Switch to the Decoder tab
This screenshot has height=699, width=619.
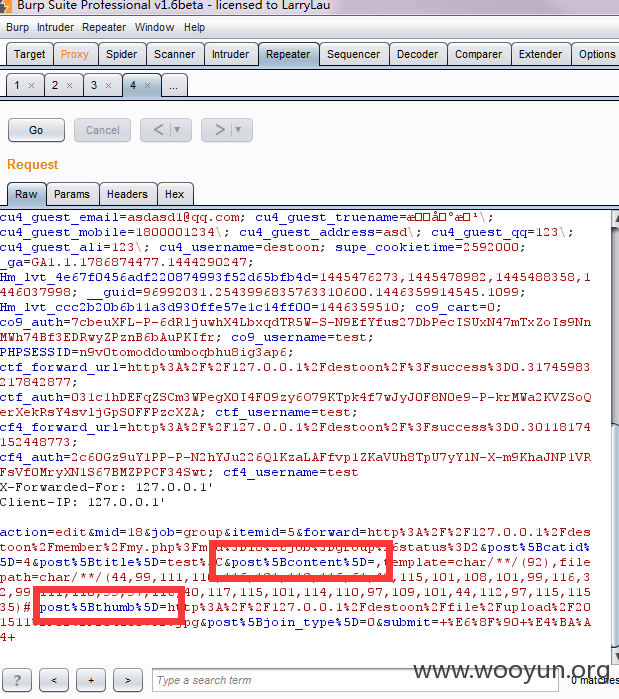(x=418, y=54)
